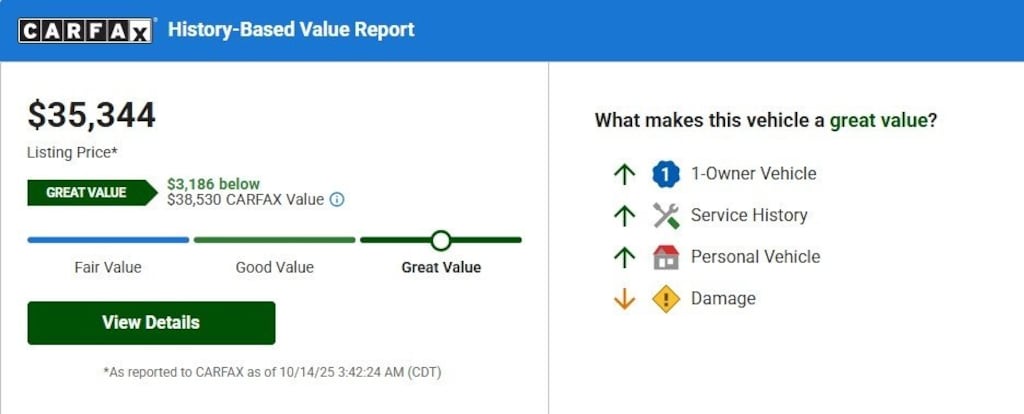
Task: Click the History-Based Value Report title
Action: (x=291, y=30)
